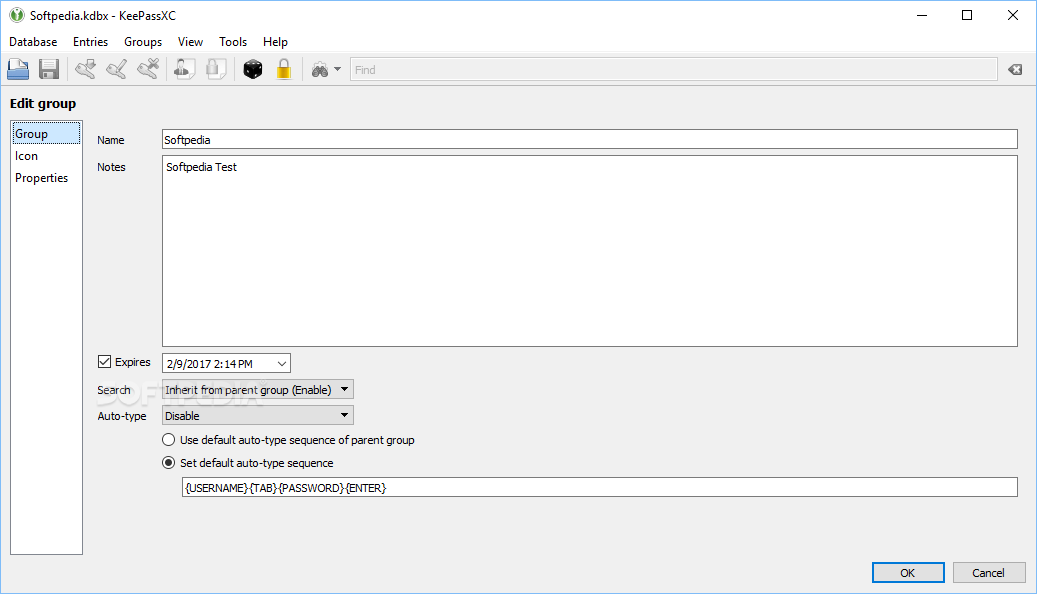Discard changes with Cancel button
Viewport: 1037px width, 594px height.
(989, 573)
